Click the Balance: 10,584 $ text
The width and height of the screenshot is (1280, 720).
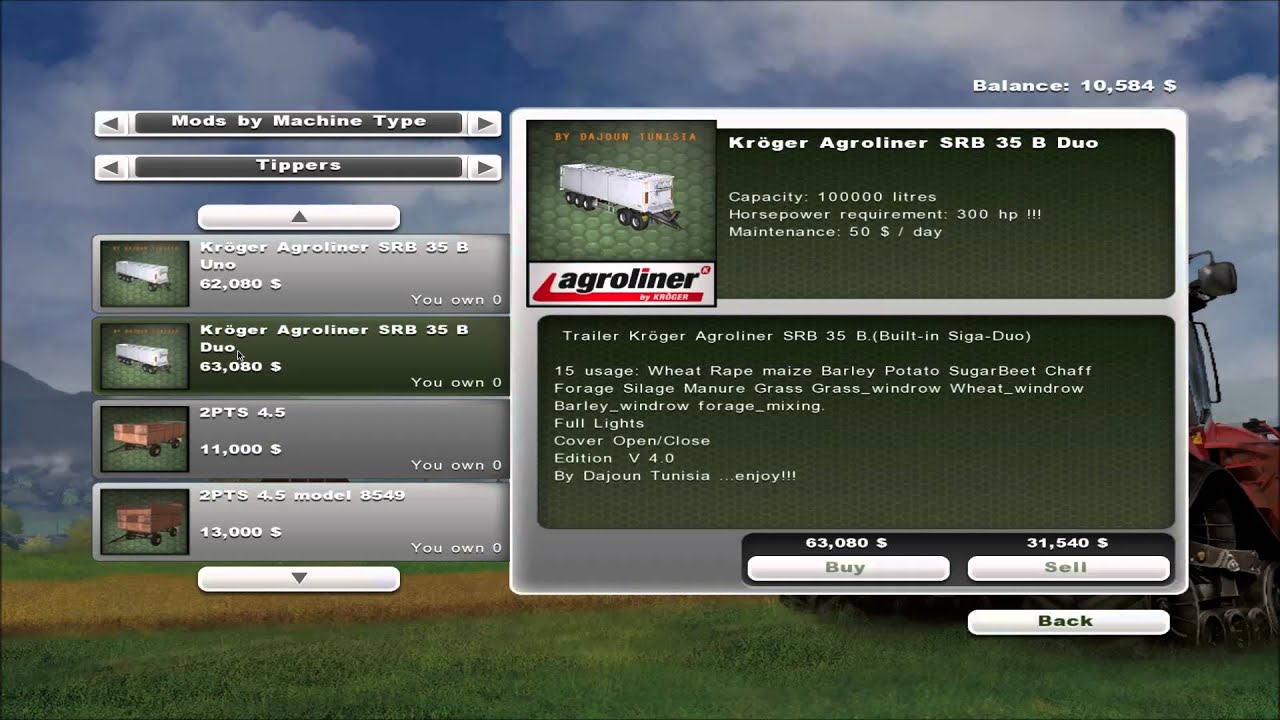(1074, 86)
